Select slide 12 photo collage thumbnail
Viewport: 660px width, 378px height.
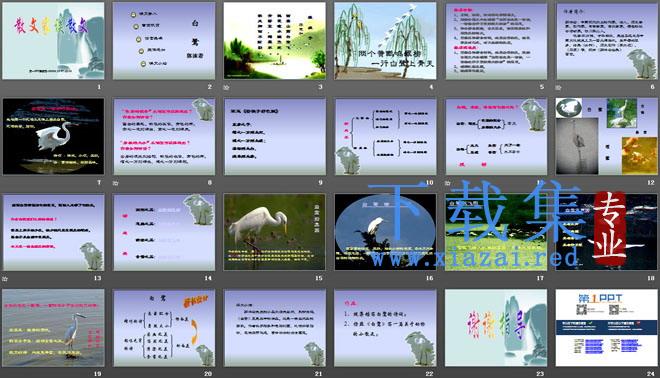pos(606,136)
